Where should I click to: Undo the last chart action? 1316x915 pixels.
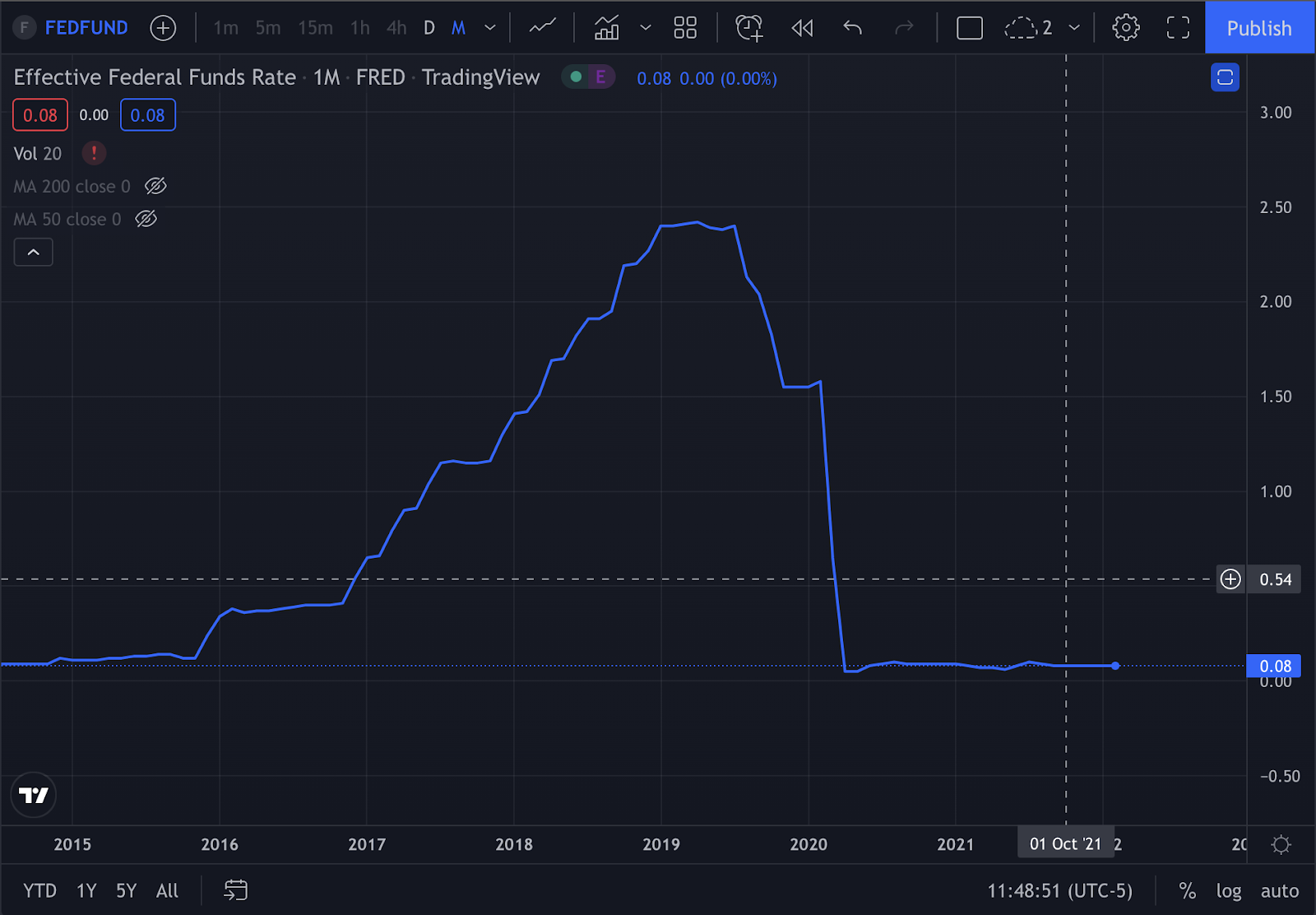[853, 28]
